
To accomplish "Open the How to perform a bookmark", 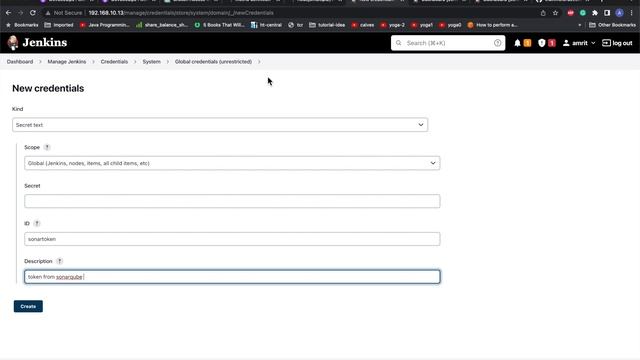I will tap(492, 25).
